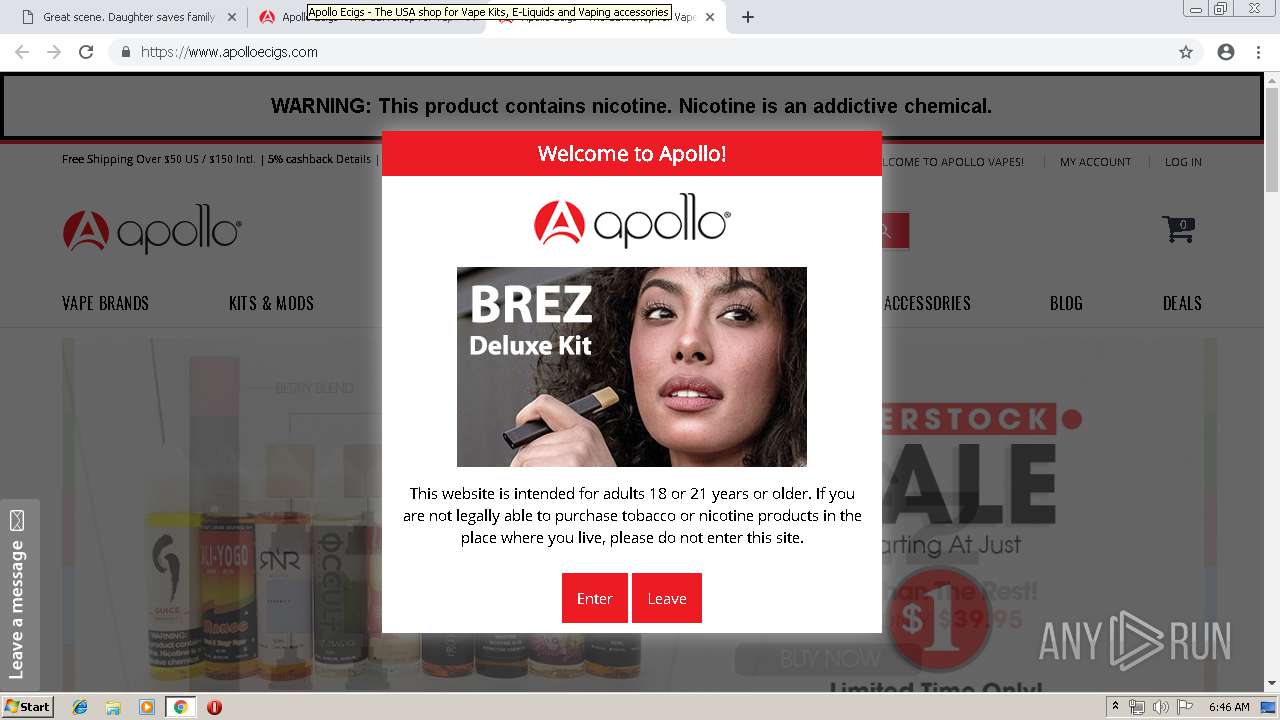The image size is (1280, 720).
Task: Bookmark this page with the star icon
Action: [x=1186, y=52]
